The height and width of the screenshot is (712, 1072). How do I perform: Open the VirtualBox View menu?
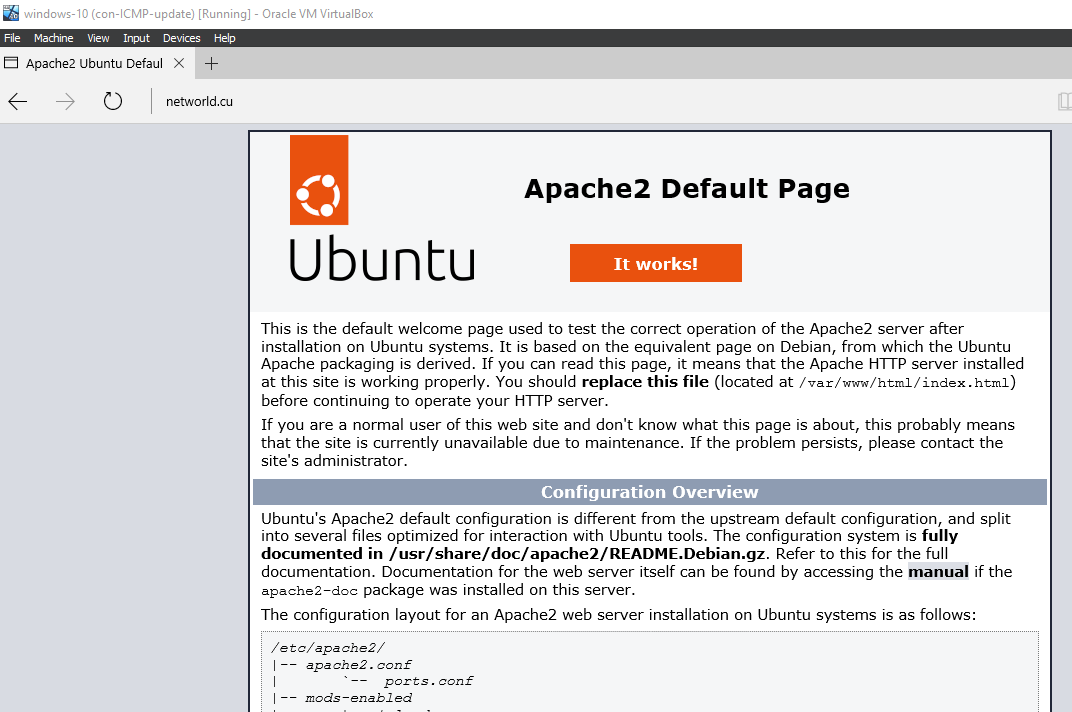[x=98, y=38]
